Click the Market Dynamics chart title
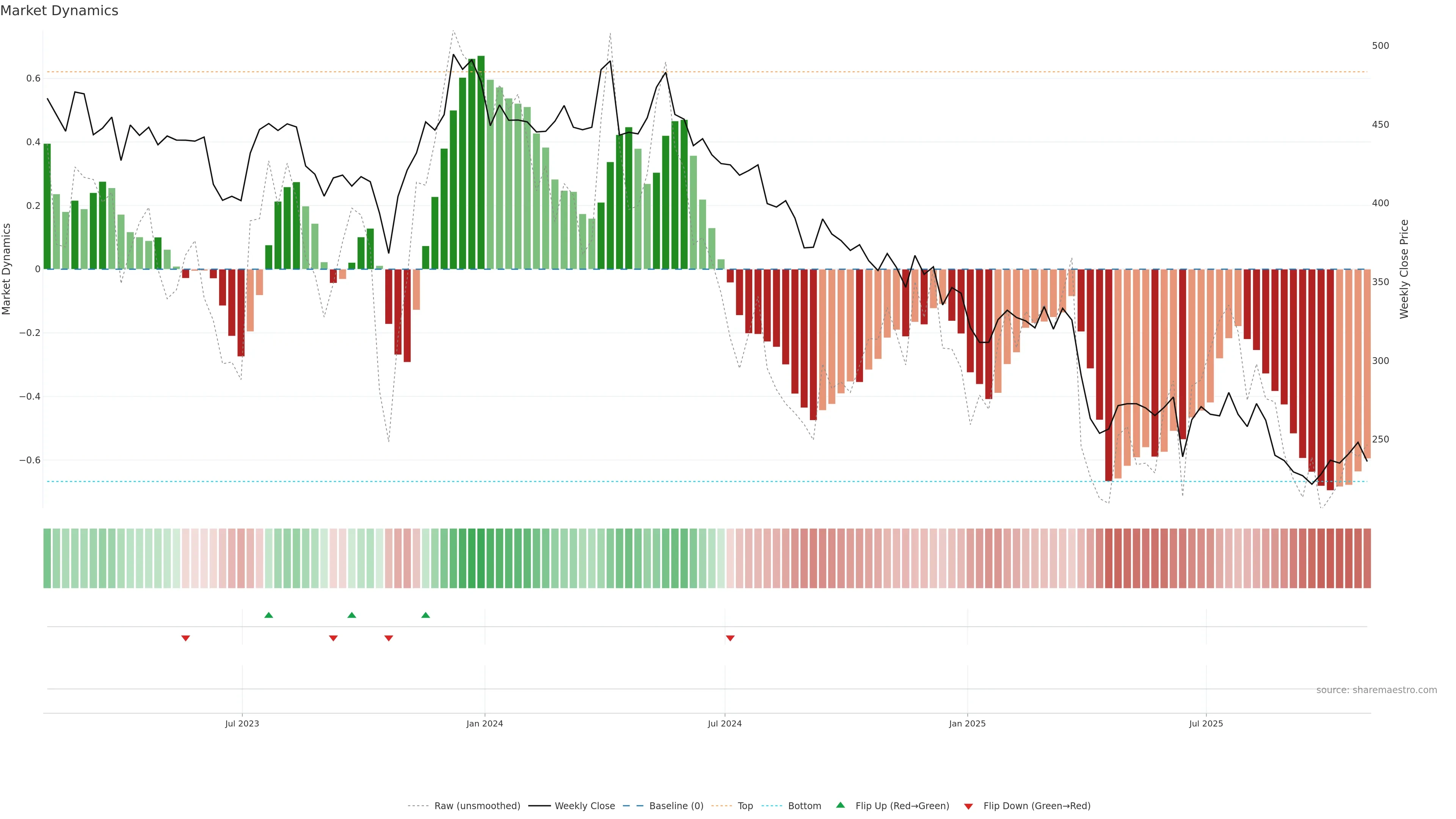The width and height of the screenshot is (1456, 819). 60,11
